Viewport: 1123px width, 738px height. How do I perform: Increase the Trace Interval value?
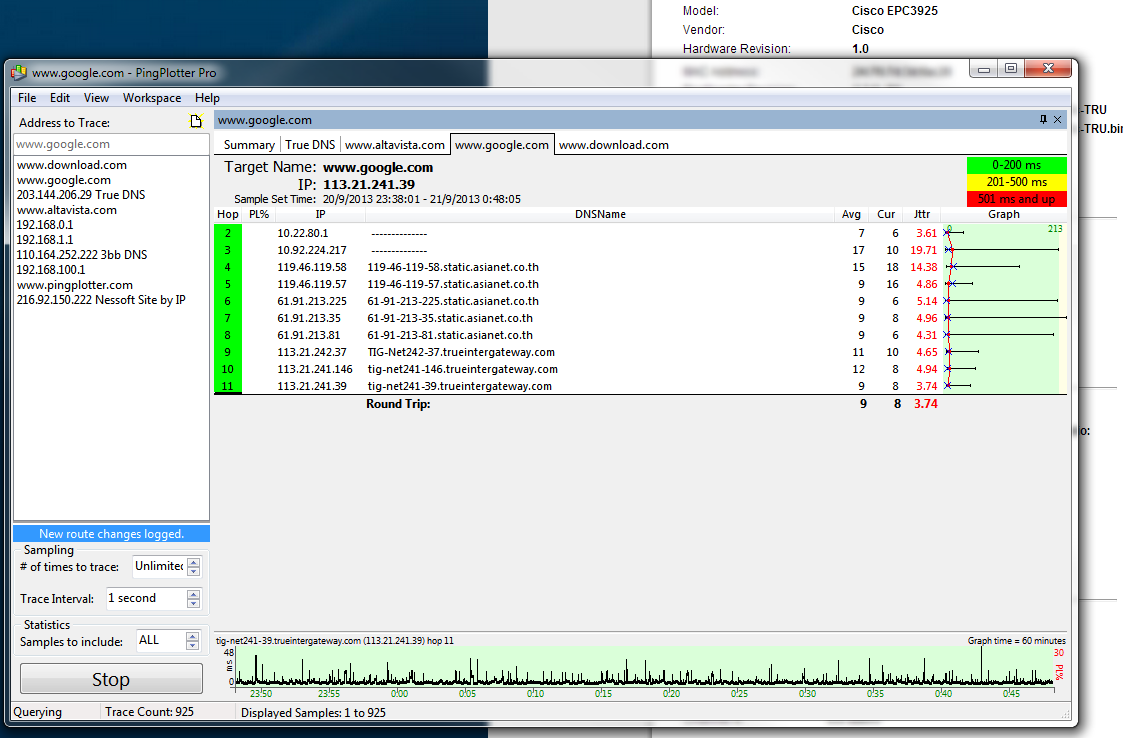point(193,594)
